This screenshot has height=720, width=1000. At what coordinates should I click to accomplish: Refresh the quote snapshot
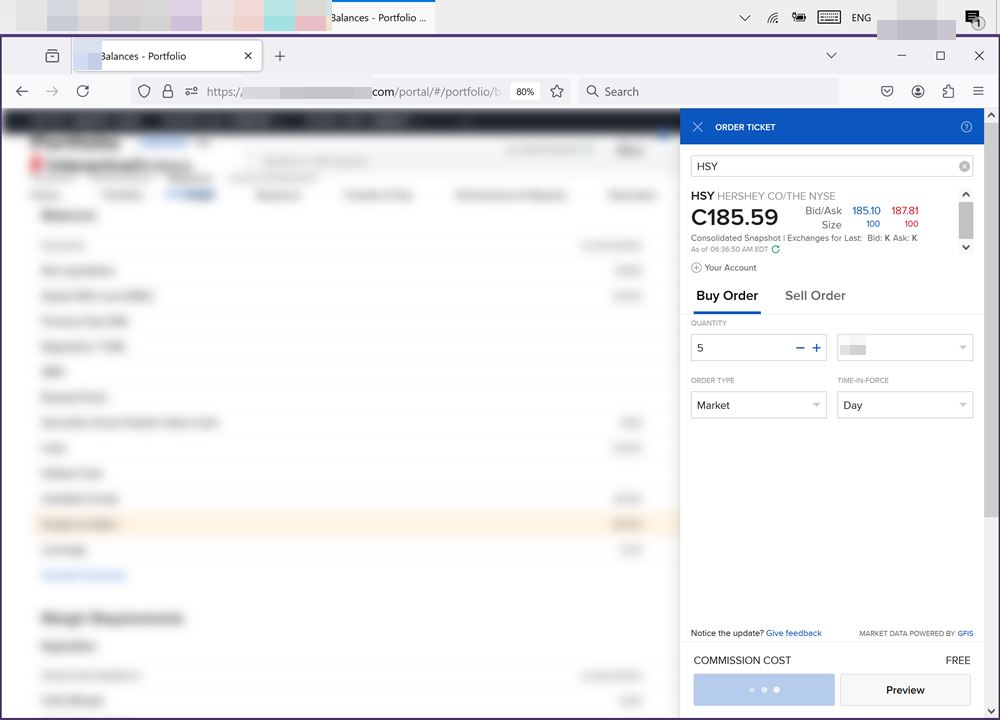pyautogui.click(x=776, y=249)
